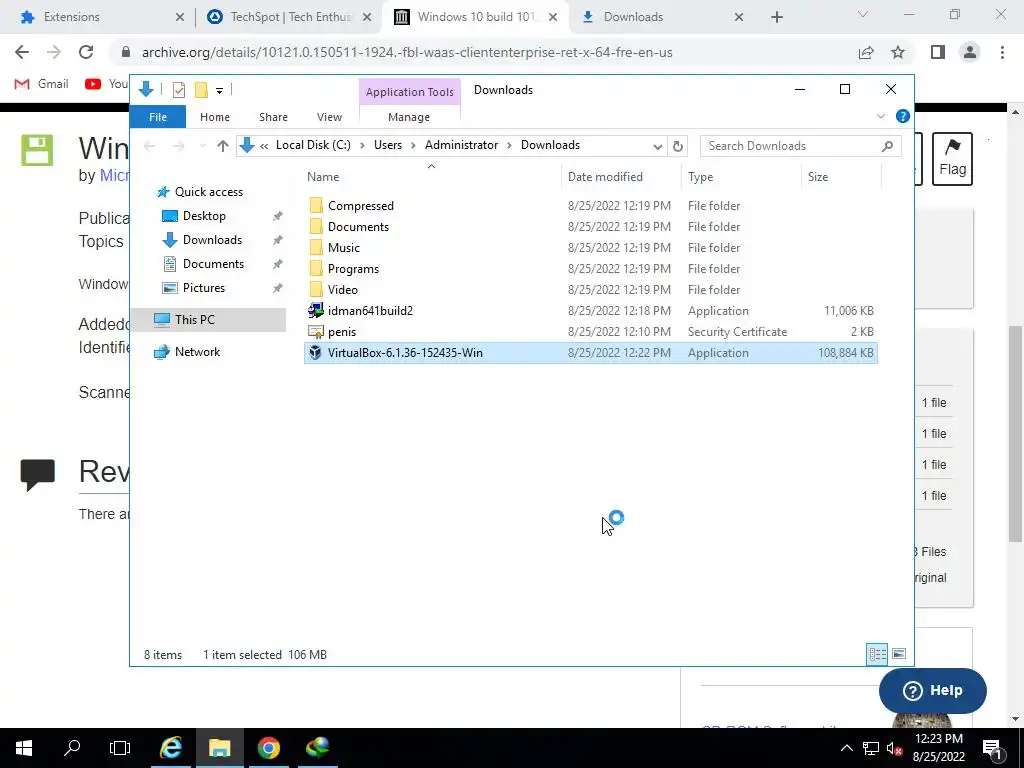Select the Documents folder in file list
Viewport: 1024px width, 768px height.
(x=358, y=227)
